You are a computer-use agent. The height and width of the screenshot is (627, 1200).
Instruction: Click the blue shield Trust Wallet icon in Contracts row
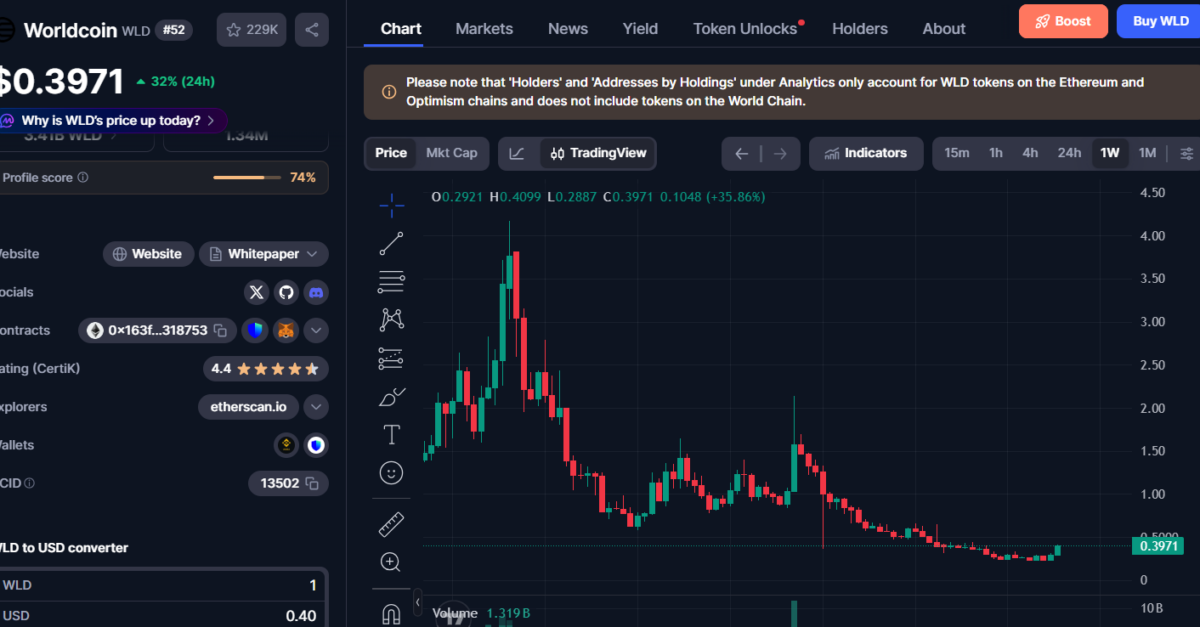pyautogui.click(x=257, y=330)
